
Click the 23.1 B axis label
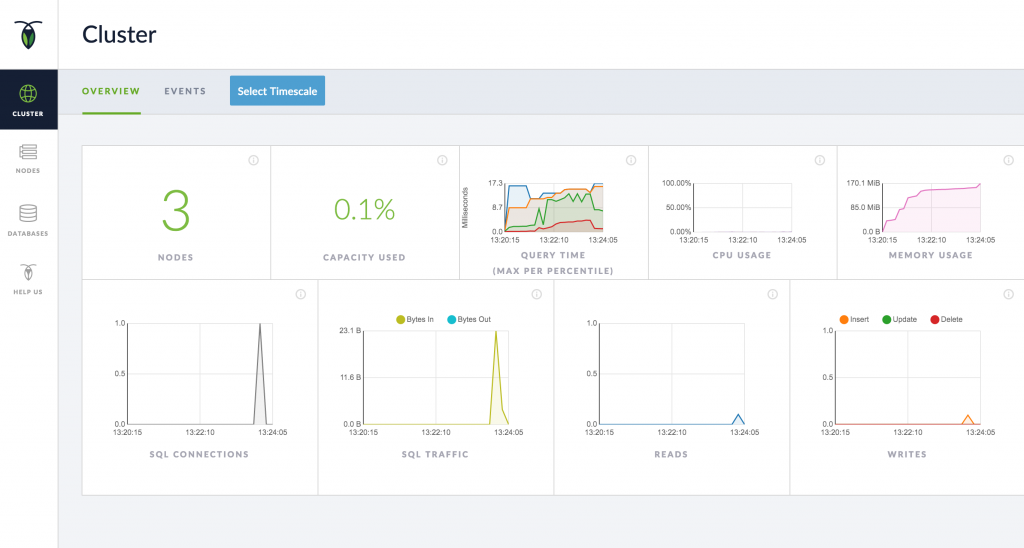pos(351,330)
